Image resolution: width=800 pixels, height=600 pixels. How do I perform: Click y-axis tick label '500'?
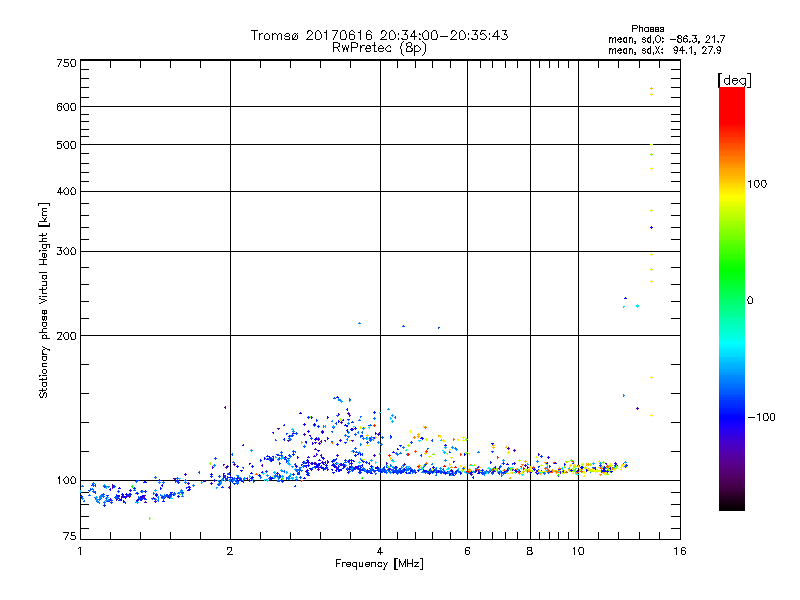pos(66,145)
